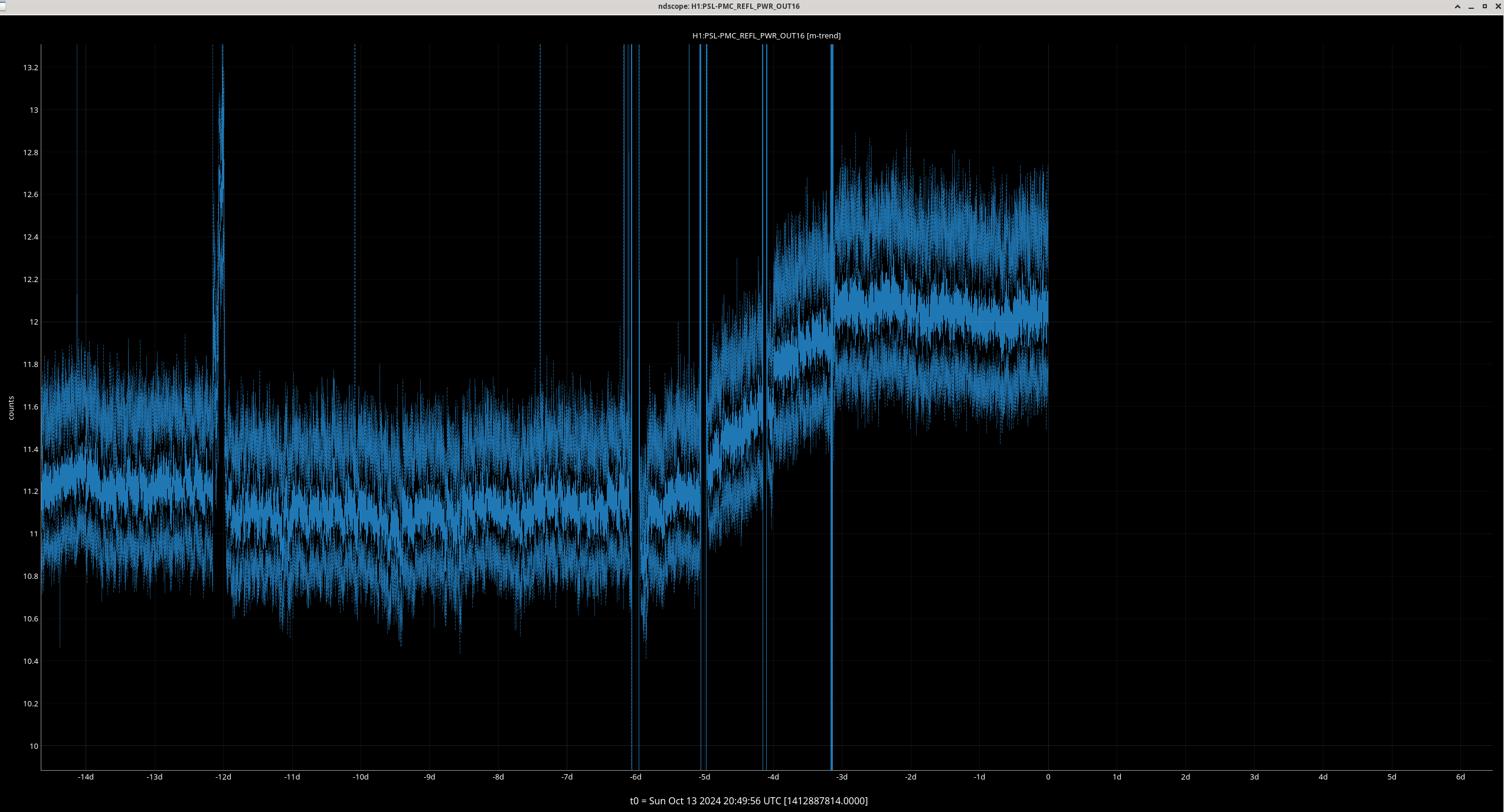Image resolution: width=1504 pixels, height=812 pixels.
Task: Click the '11.8' y-axis tick label
Action: (x=31, y=365)
